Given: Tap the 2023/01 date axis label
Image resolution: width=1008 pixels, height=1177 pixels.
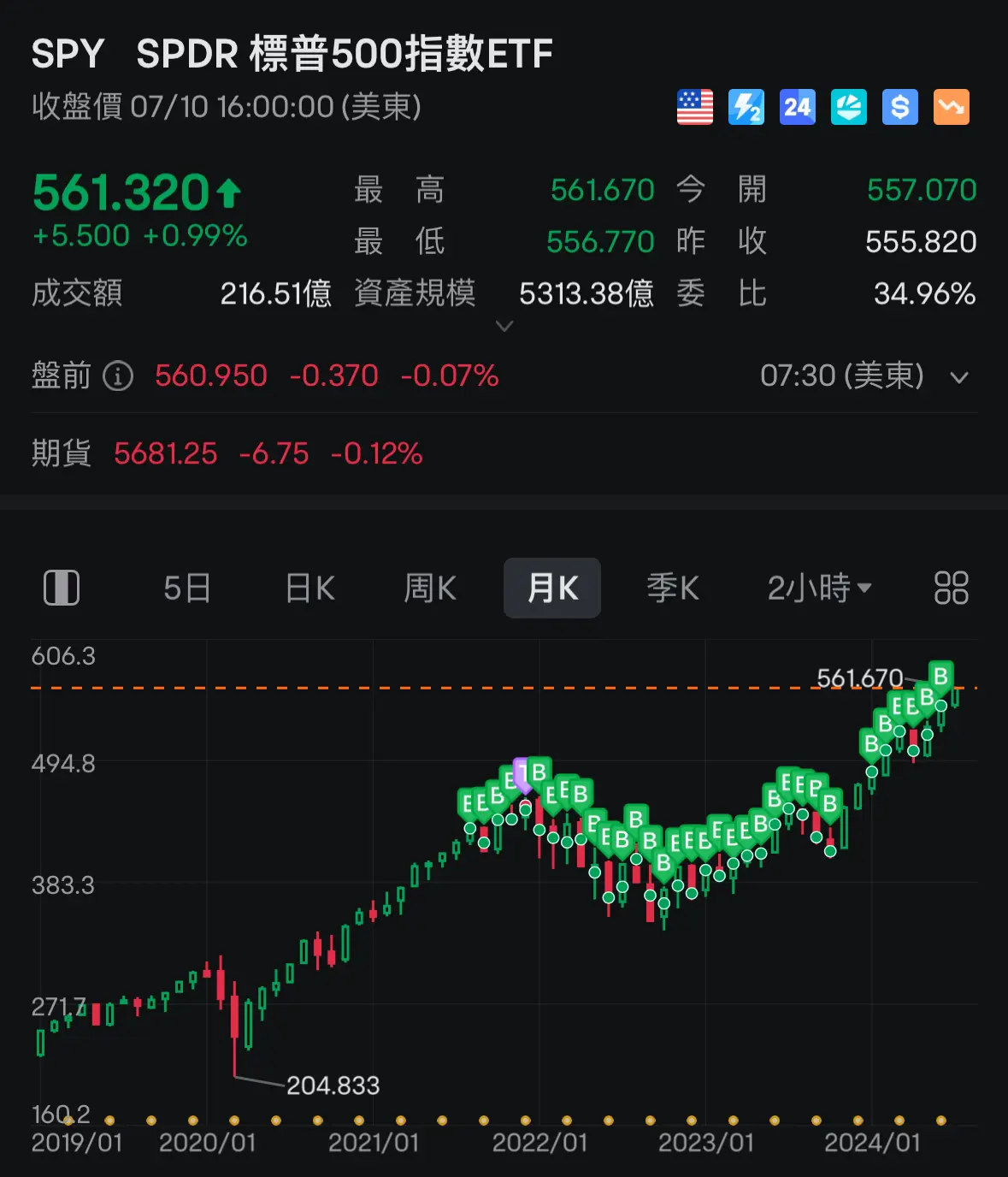Looking at the screenshot, I should (x=706, y=1143).
